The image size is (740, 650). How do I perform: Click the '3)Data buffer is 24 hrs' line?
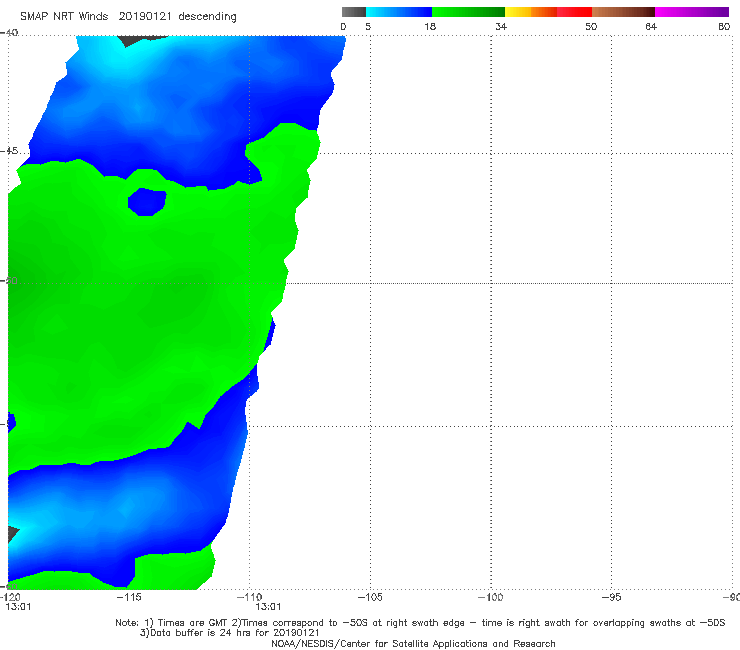point(229,633)
